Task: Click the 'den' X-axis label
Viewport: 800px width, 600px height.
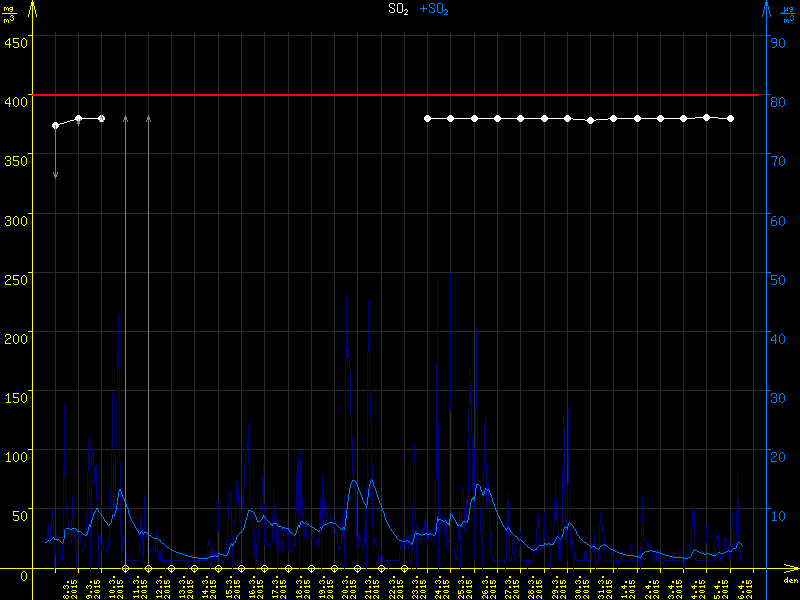Action: tap(790, 581)
